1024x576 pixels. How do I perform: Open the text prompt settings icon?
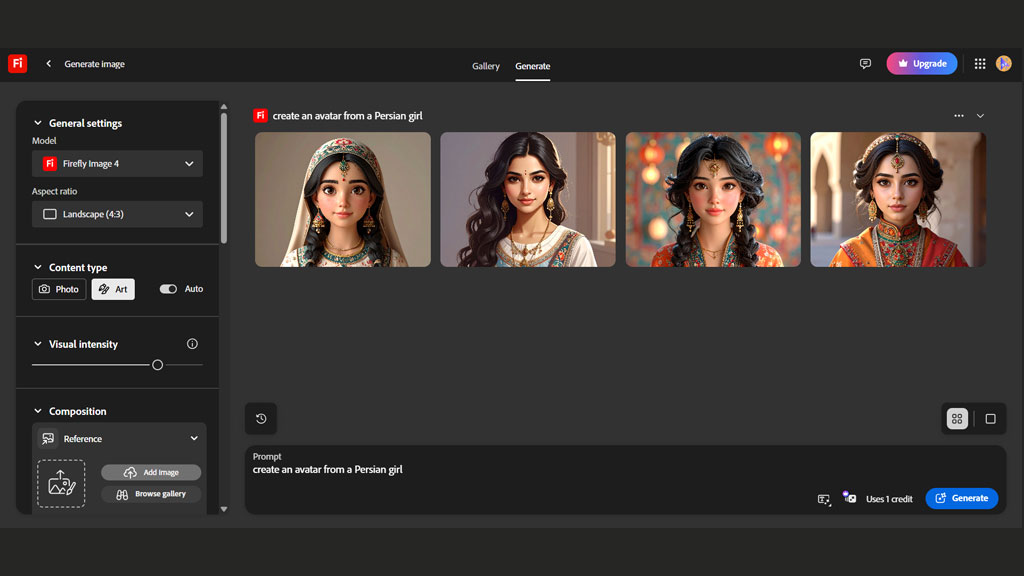pyautogui.click(x=823, y=498)
